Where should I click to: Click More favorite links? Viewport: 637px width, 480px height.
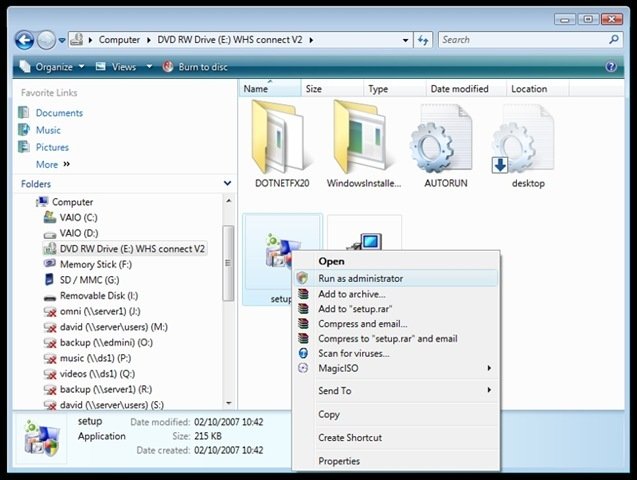click(x=53, y=164)
